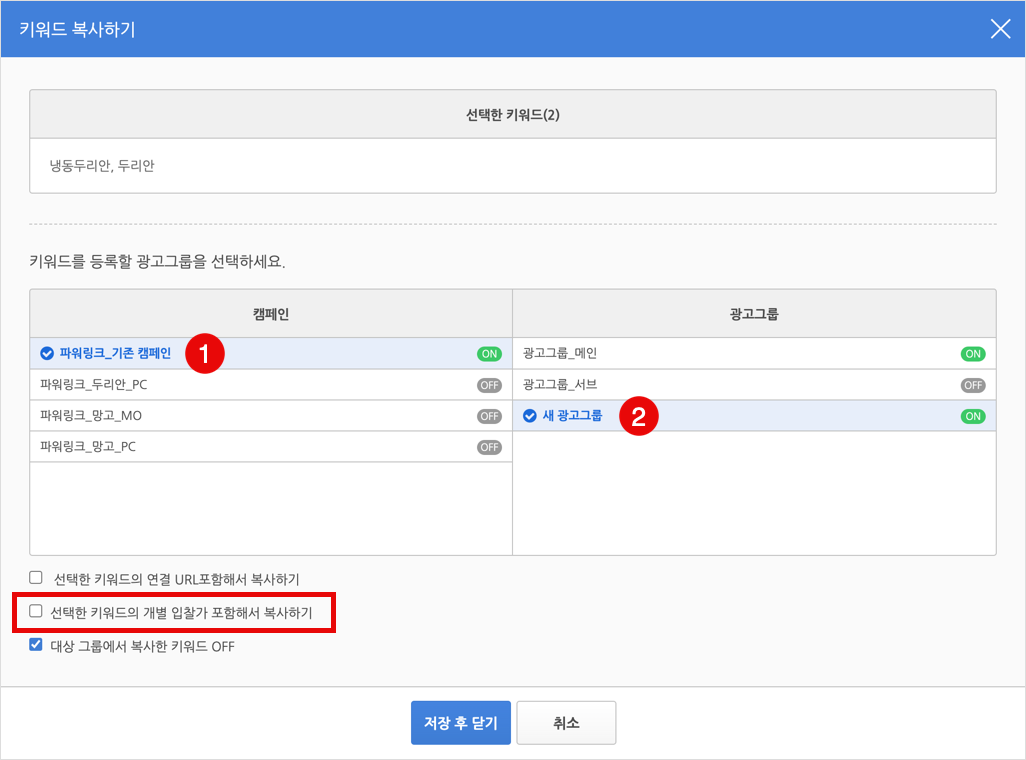Choose the 광고그룹_메인 ad group

754,353
